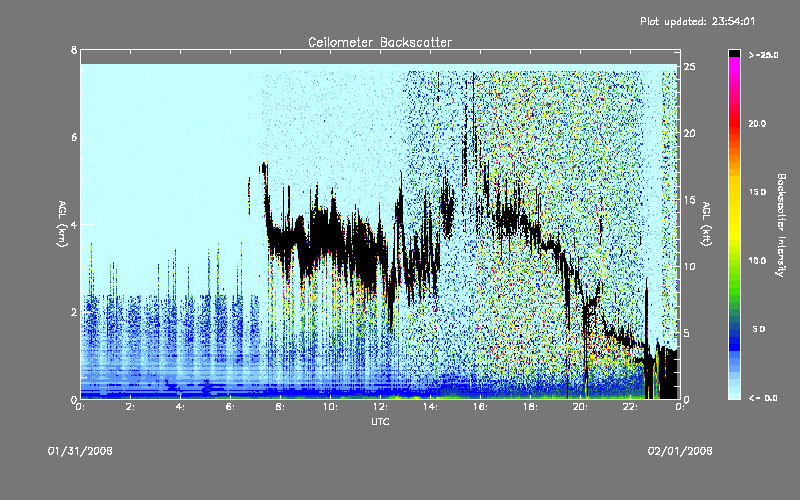Viewport: 800px width, 500px height.
Task: Click the "15" kft tick on right axis
Action: click(x=690, y=200)
